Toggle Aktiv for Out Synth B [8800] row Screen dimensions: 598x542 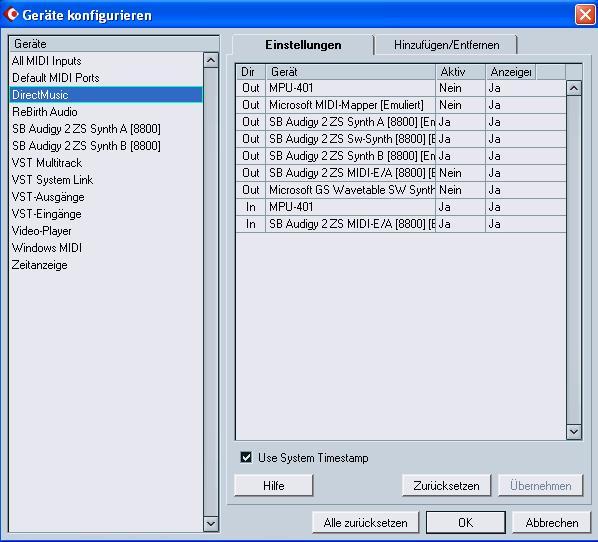[x=460, y=156]
